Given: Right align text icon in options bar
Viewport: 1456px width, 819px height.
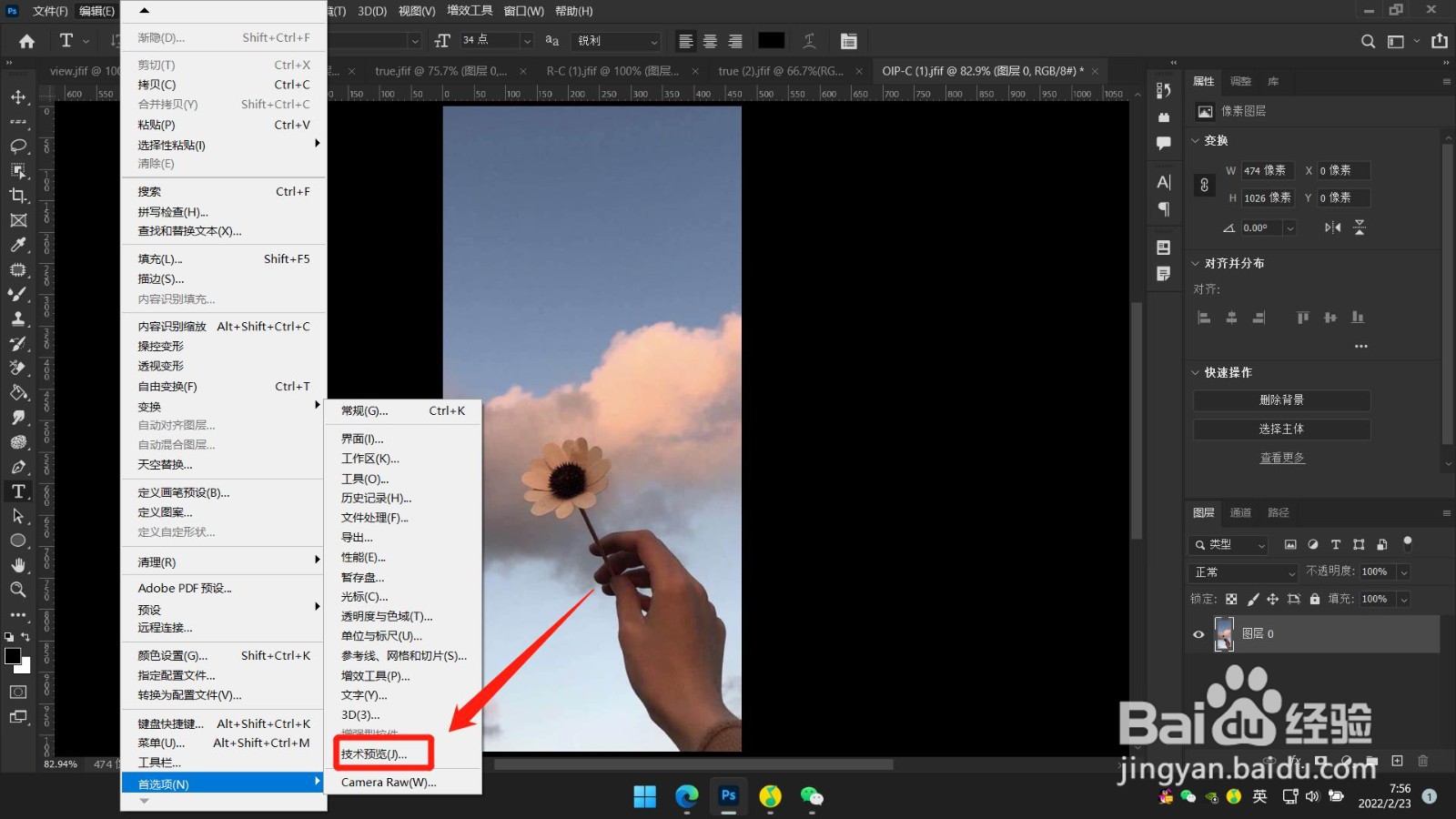Looking at the screenshot, I should pos(735,41).
